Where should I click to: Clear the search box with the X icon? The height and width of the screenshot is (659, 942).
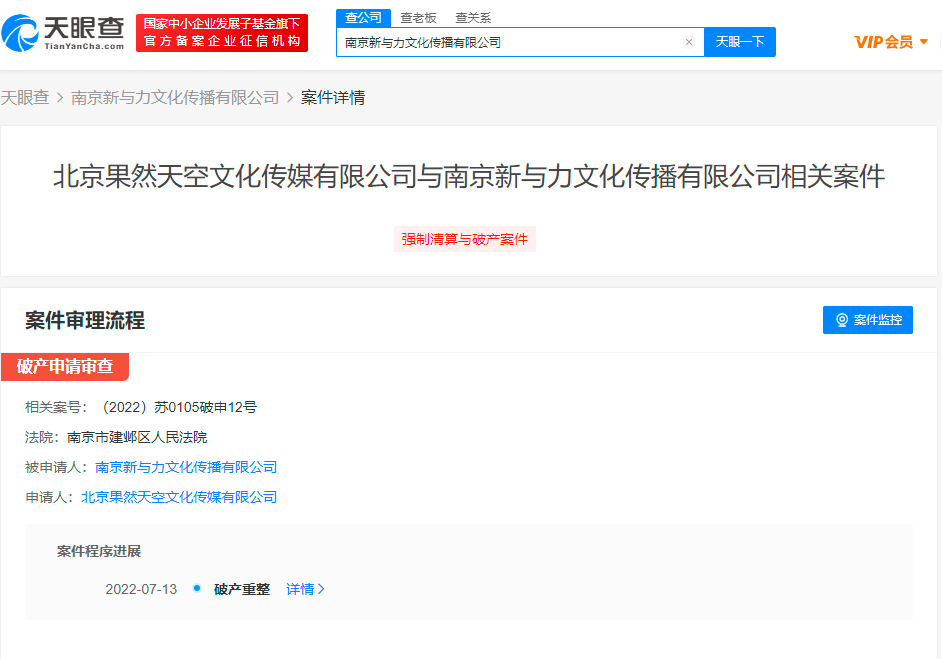click(688, 42)
